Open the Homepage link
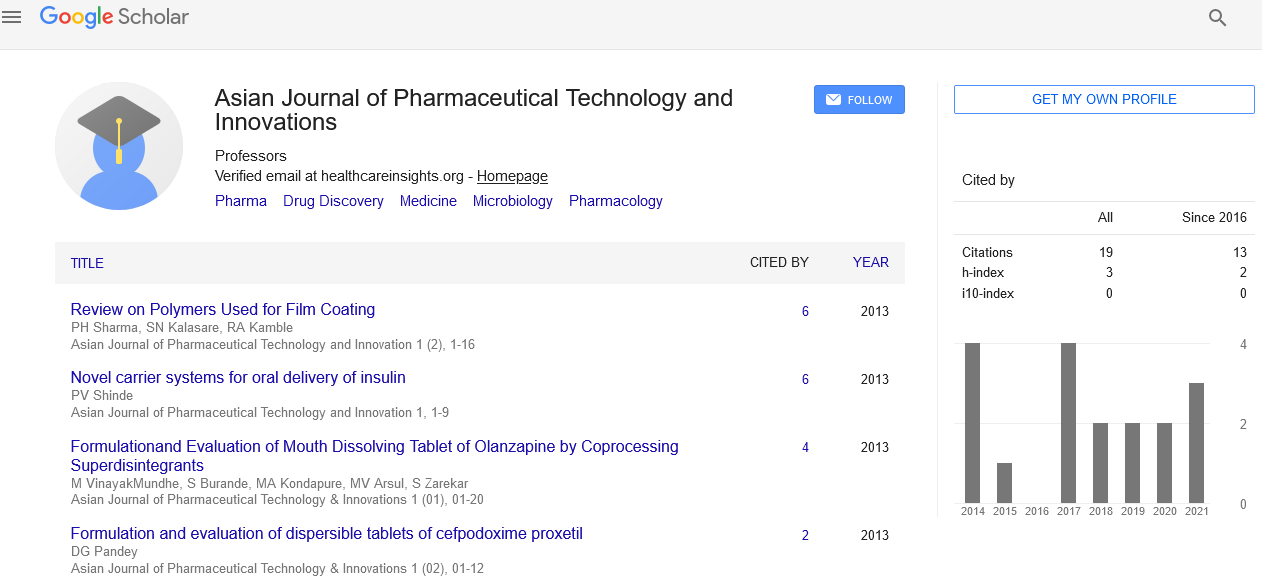 (x=512, y=176)
